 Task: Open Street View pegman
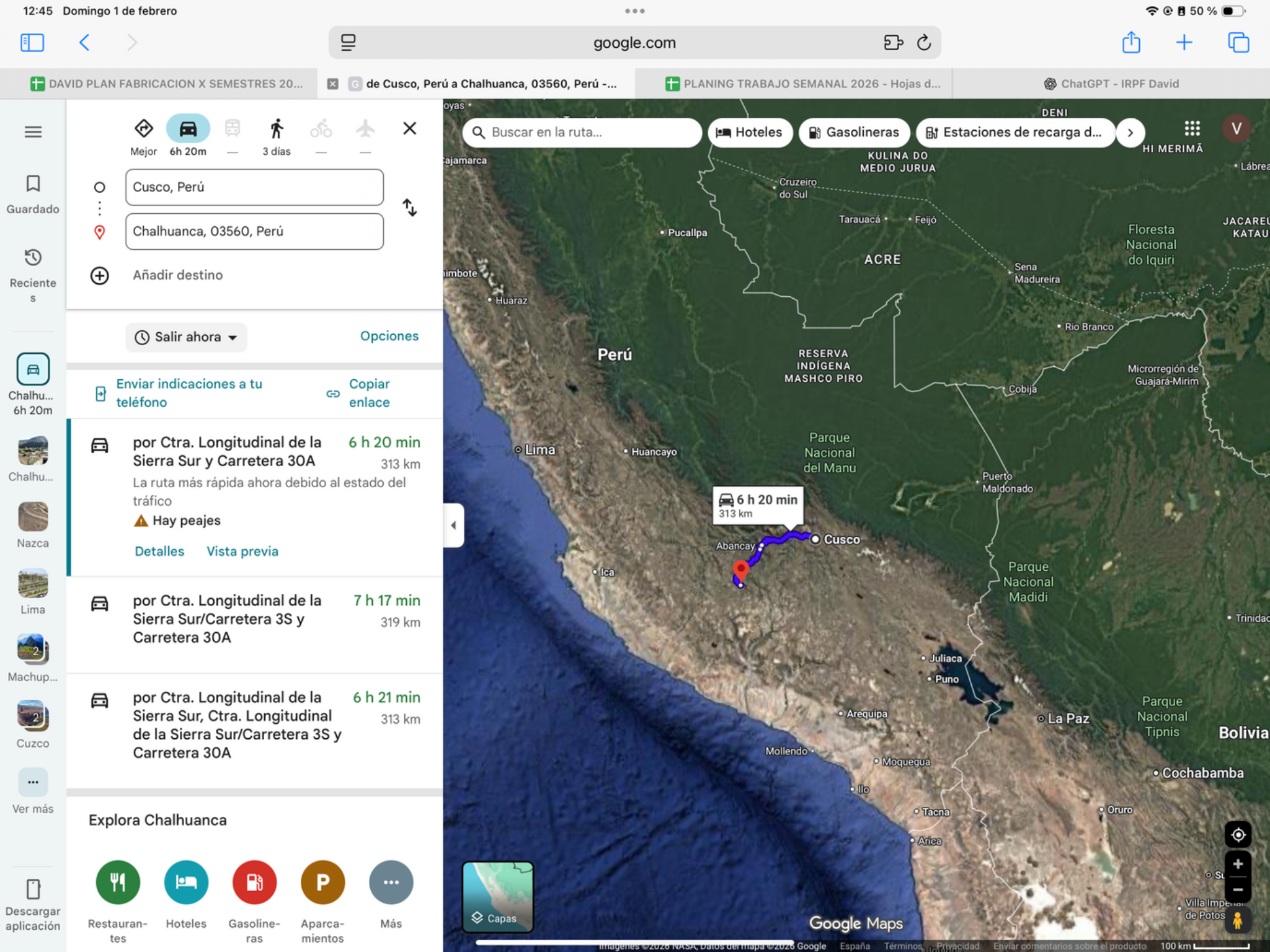1238,920
